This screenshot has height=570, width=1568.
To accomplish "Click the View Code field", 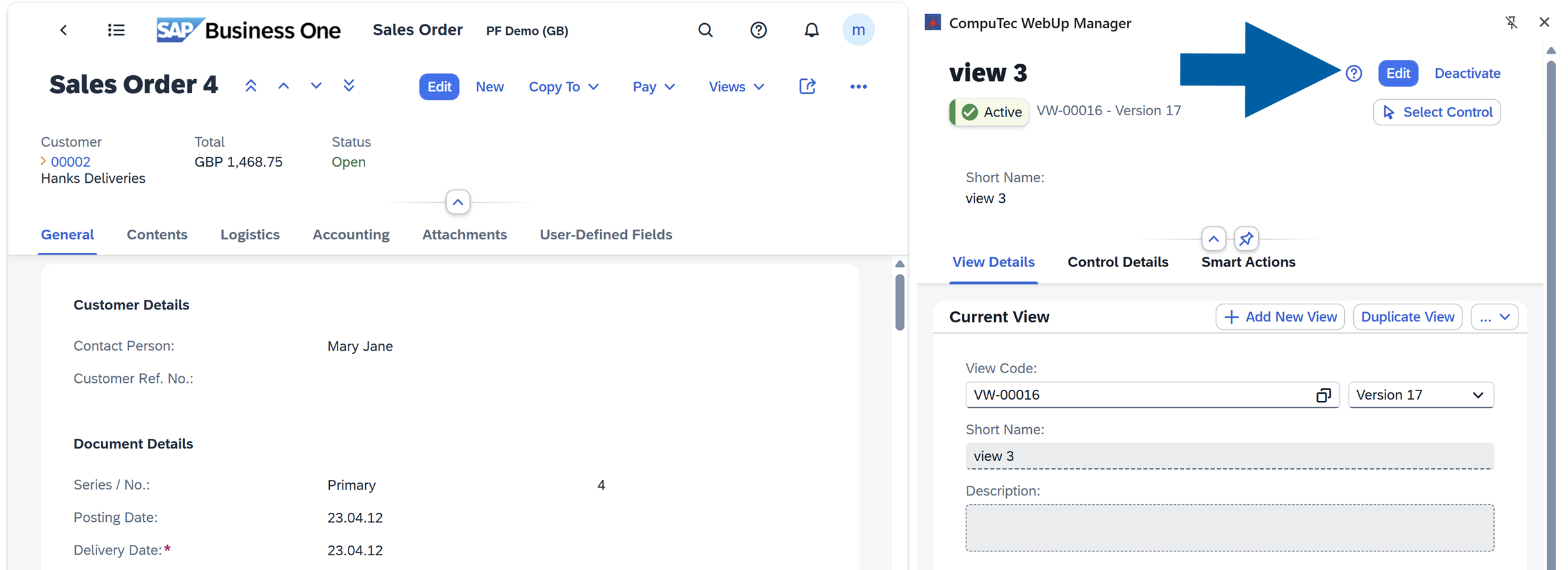I will pos(1152,395).
